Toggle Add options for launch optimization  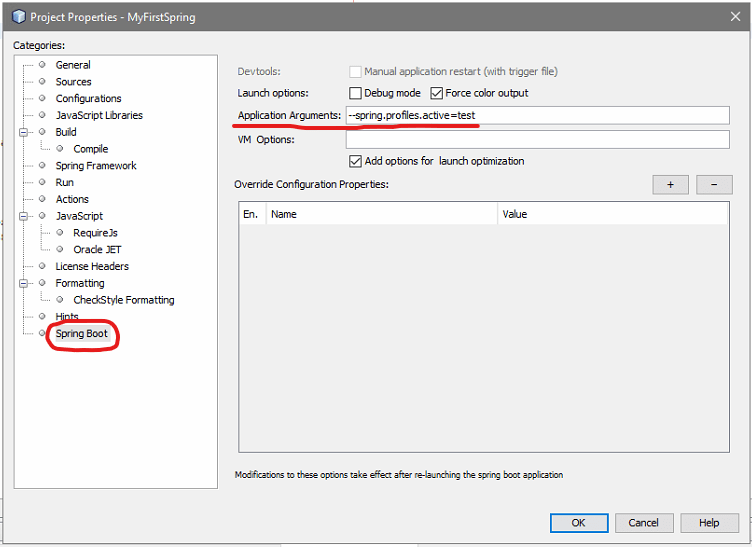pos(355,161)
